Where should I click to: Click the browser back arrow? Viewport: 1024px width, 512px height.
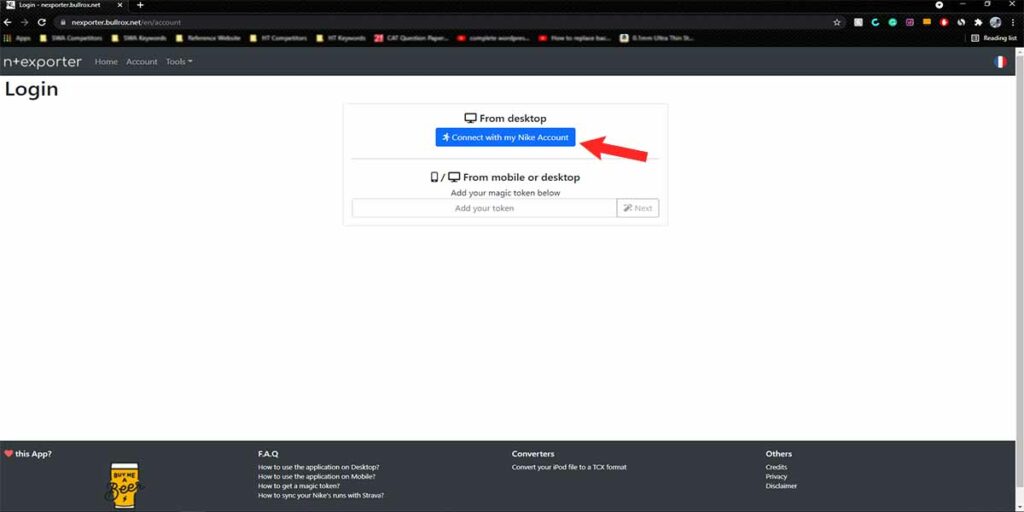8,22
